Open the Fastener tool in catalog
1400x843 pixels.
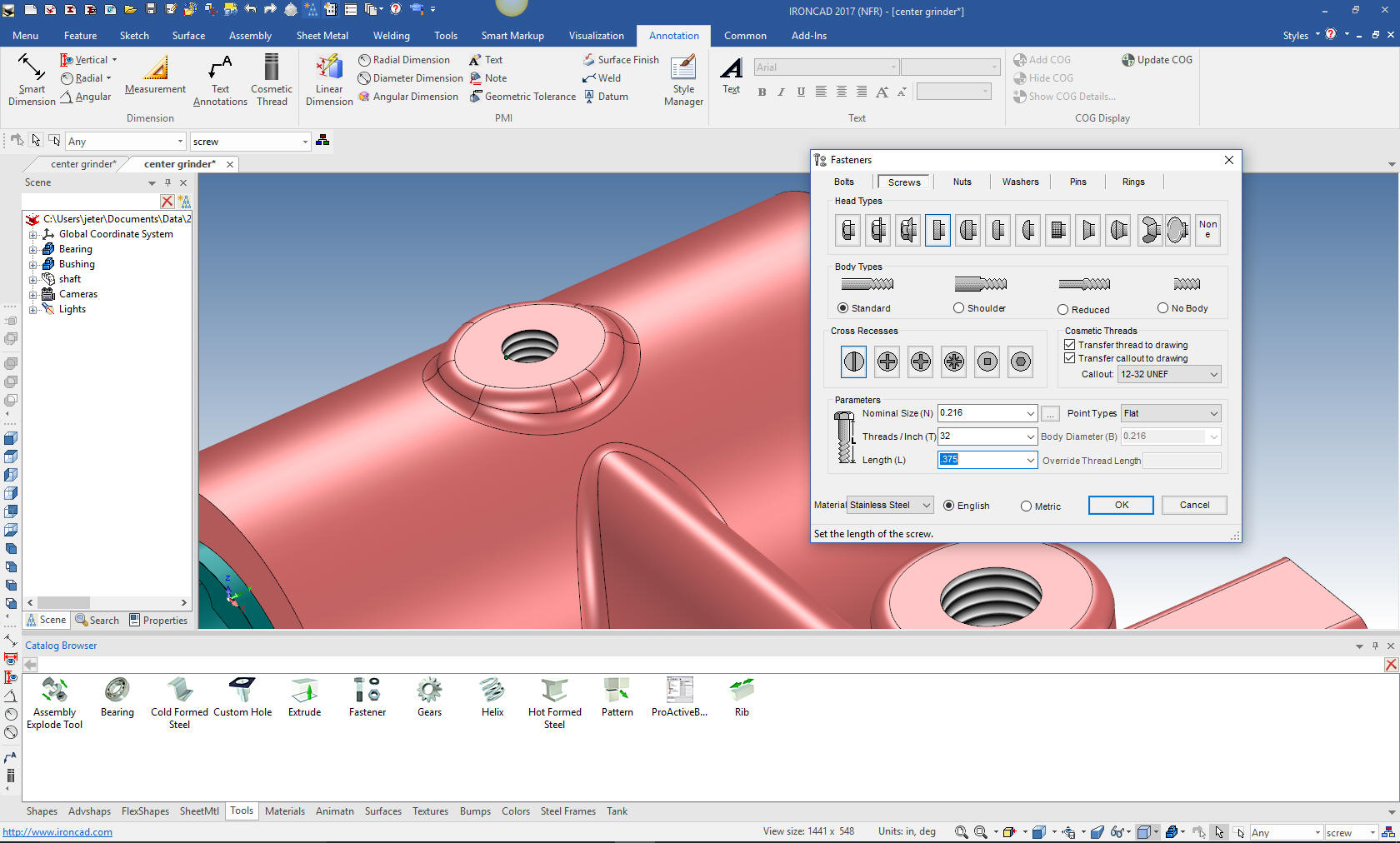[367, 696]
